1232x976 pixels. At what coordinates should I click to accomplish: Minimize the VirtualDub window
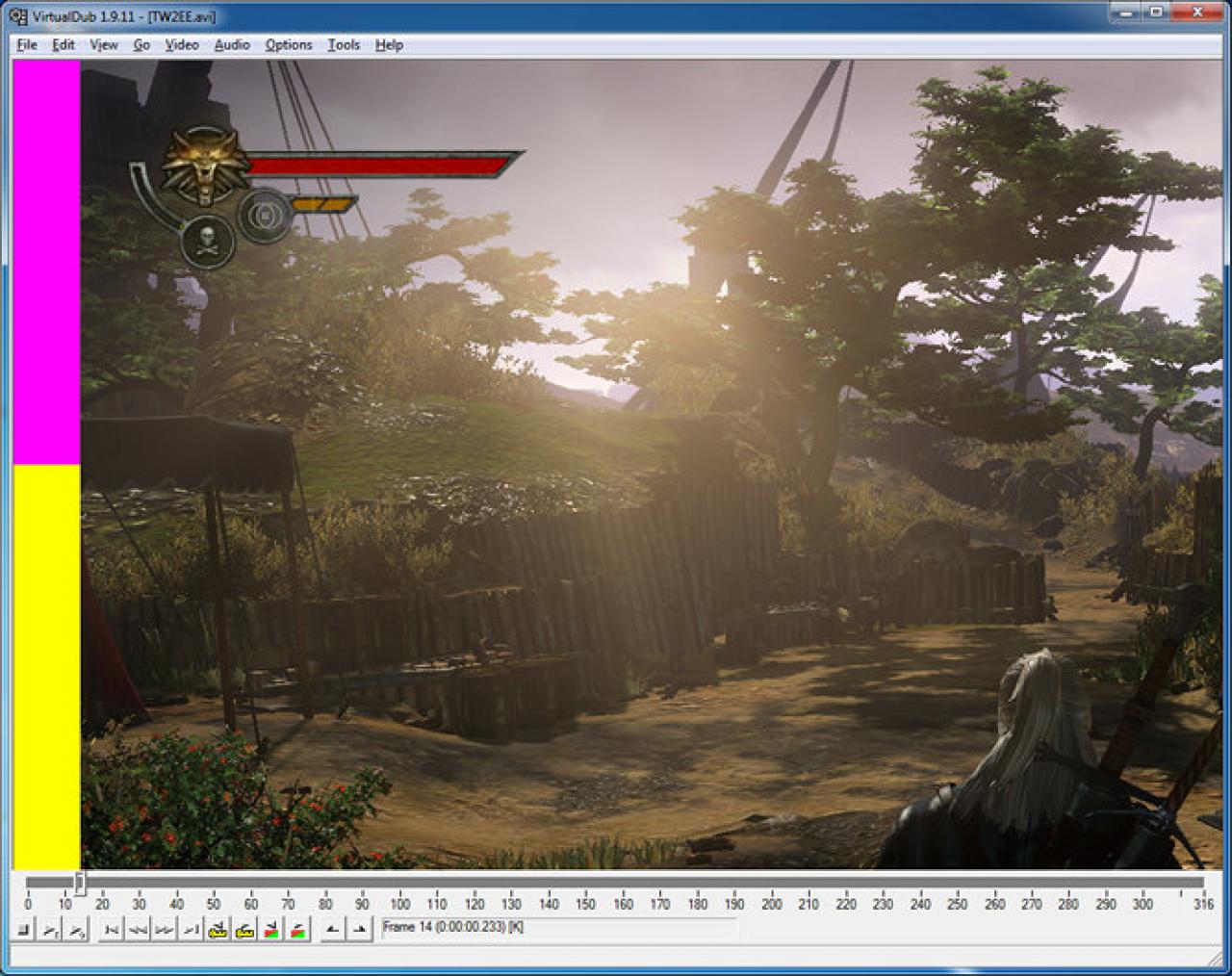point(1125,12)
